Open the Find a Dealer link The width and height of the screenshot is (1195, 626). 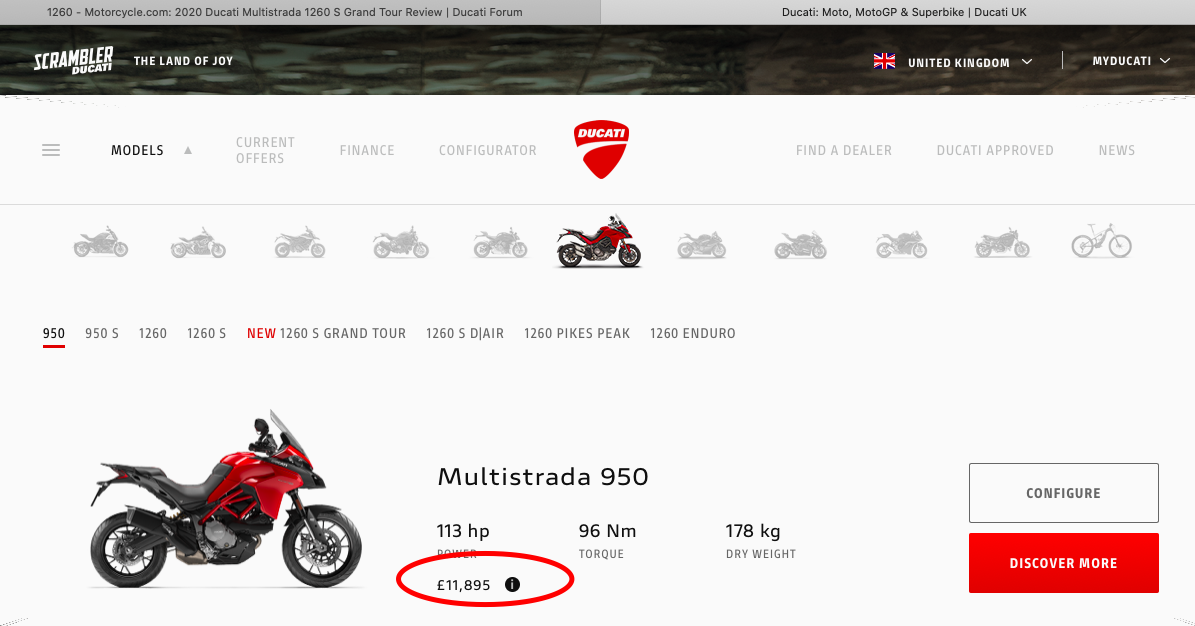coord(844,150)
